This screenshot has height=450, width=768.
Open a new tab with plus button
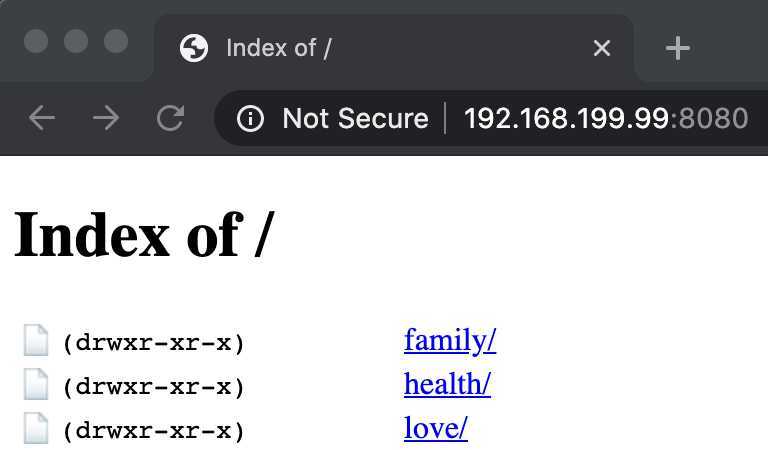point(678,48)
